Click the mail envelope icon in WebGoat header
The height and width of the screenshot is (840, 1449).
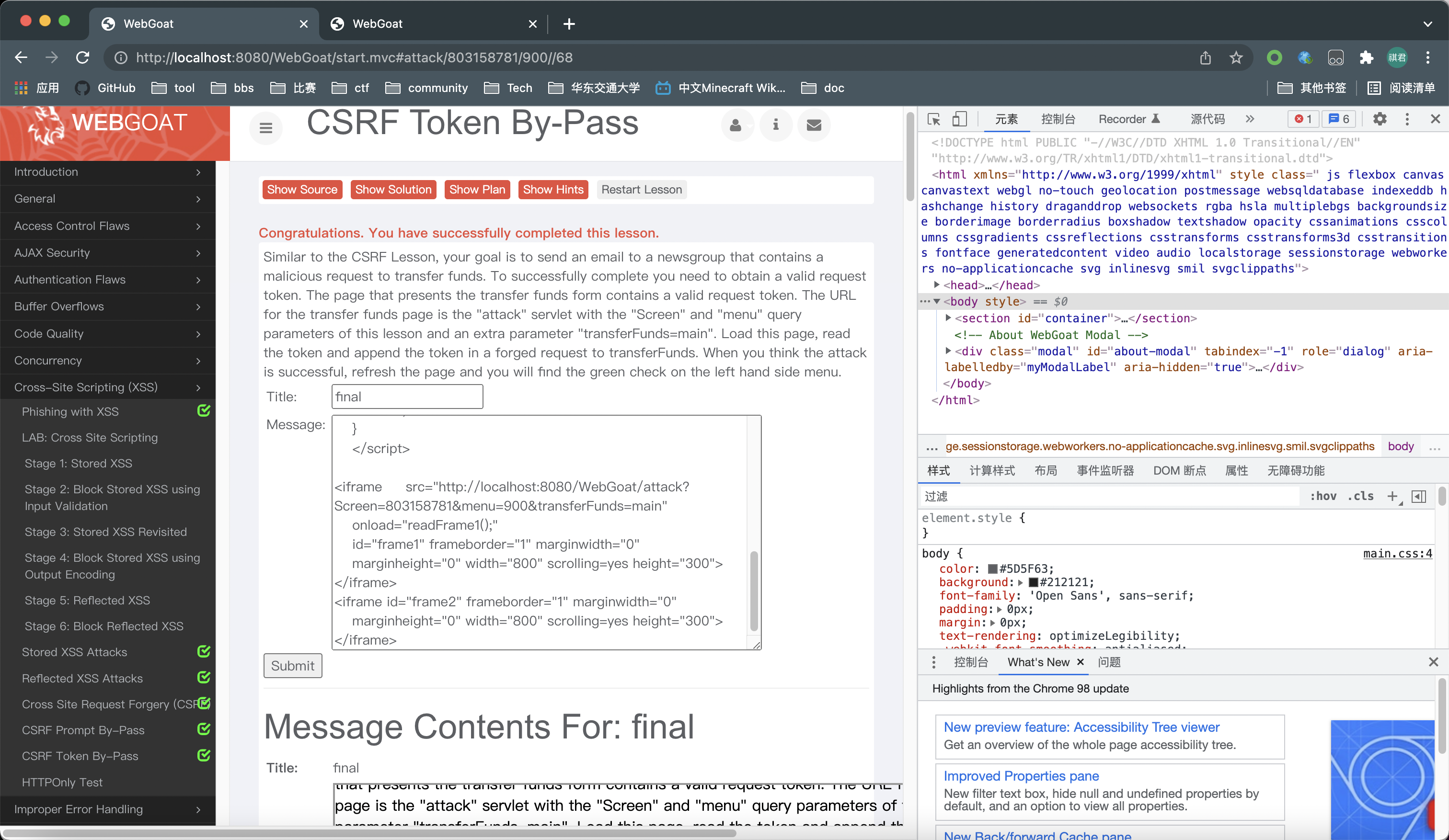coord(814,125)
